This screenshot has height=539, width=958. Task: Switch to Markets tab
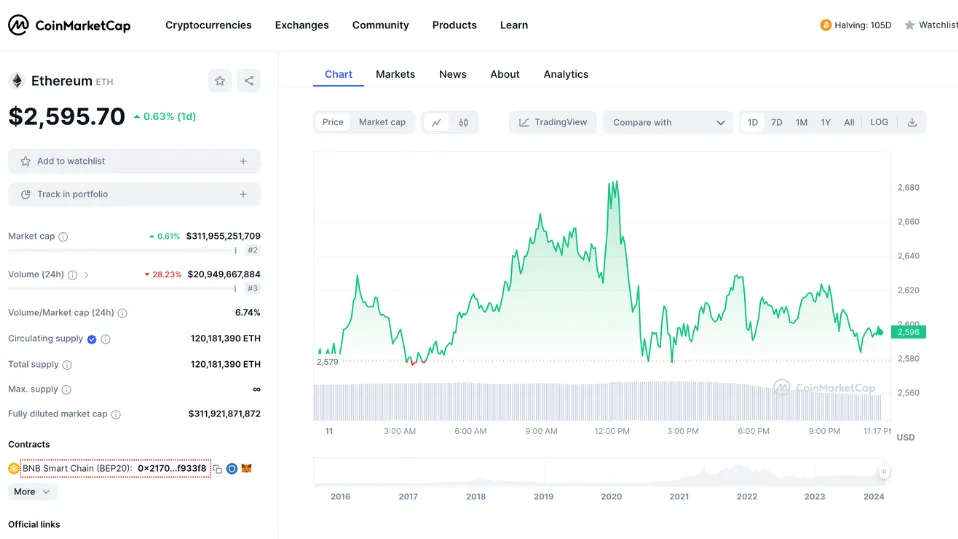(395, 75)
